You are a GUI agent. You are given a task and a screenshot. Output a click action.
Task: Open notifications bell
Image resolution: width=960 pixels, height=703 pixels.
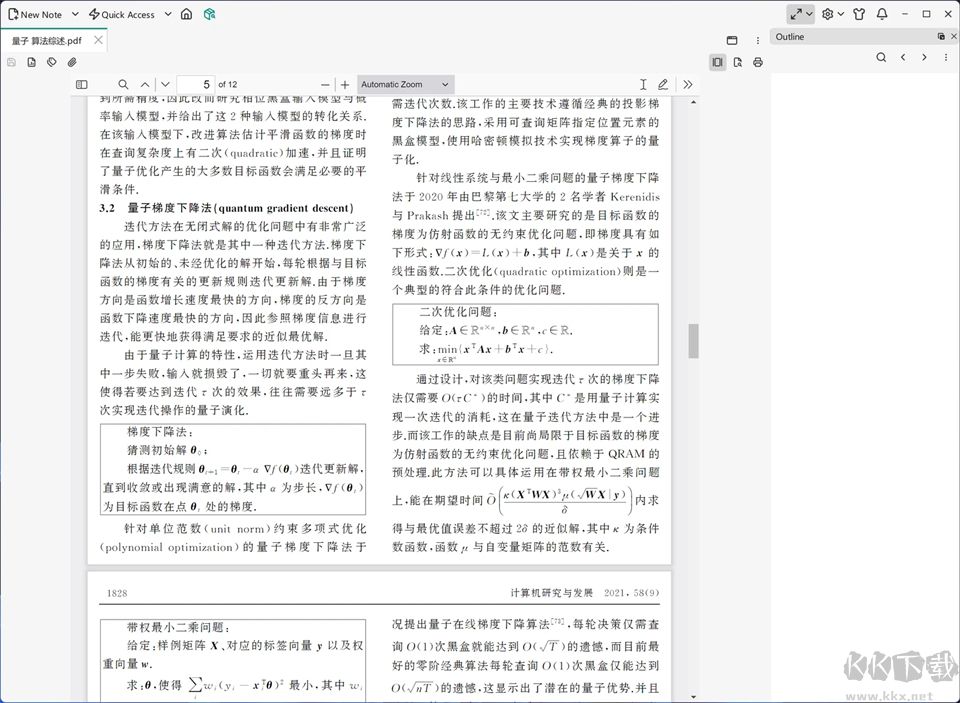882,14
